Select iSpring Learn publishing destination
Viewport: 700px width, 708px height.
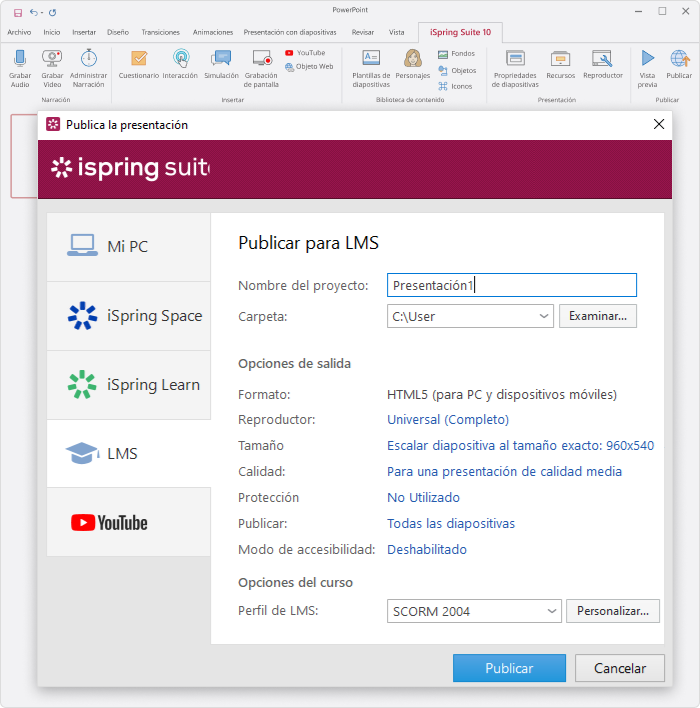point(129,385)
